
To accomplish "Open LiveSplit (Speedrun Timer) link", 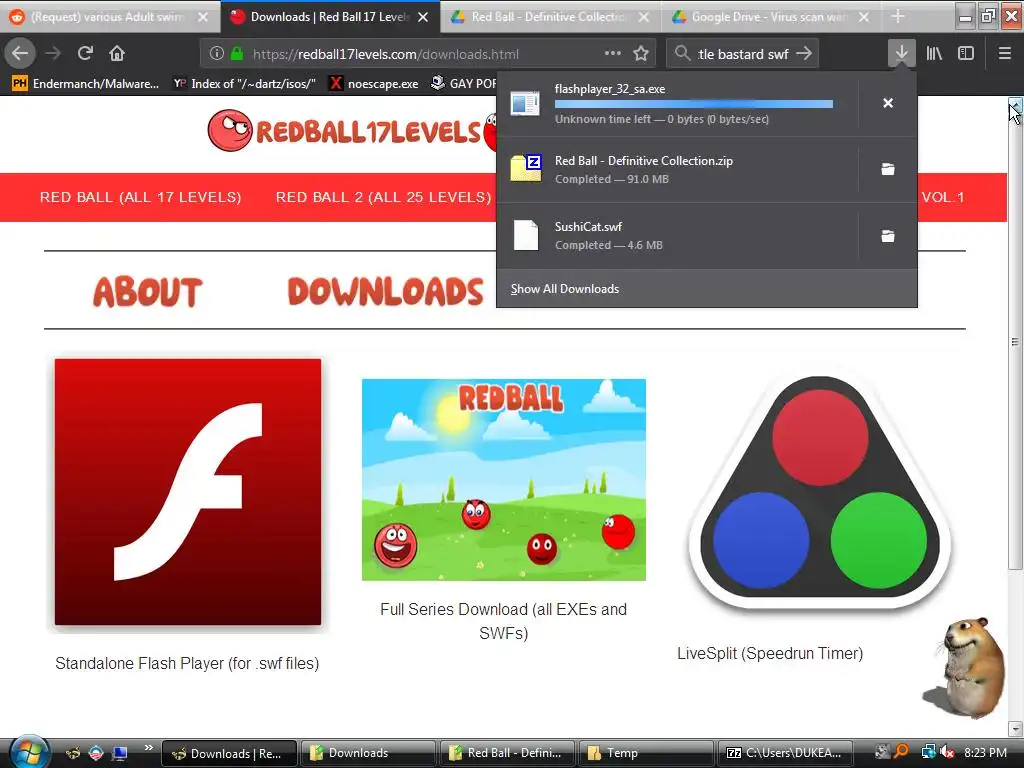I will (770, 653).
